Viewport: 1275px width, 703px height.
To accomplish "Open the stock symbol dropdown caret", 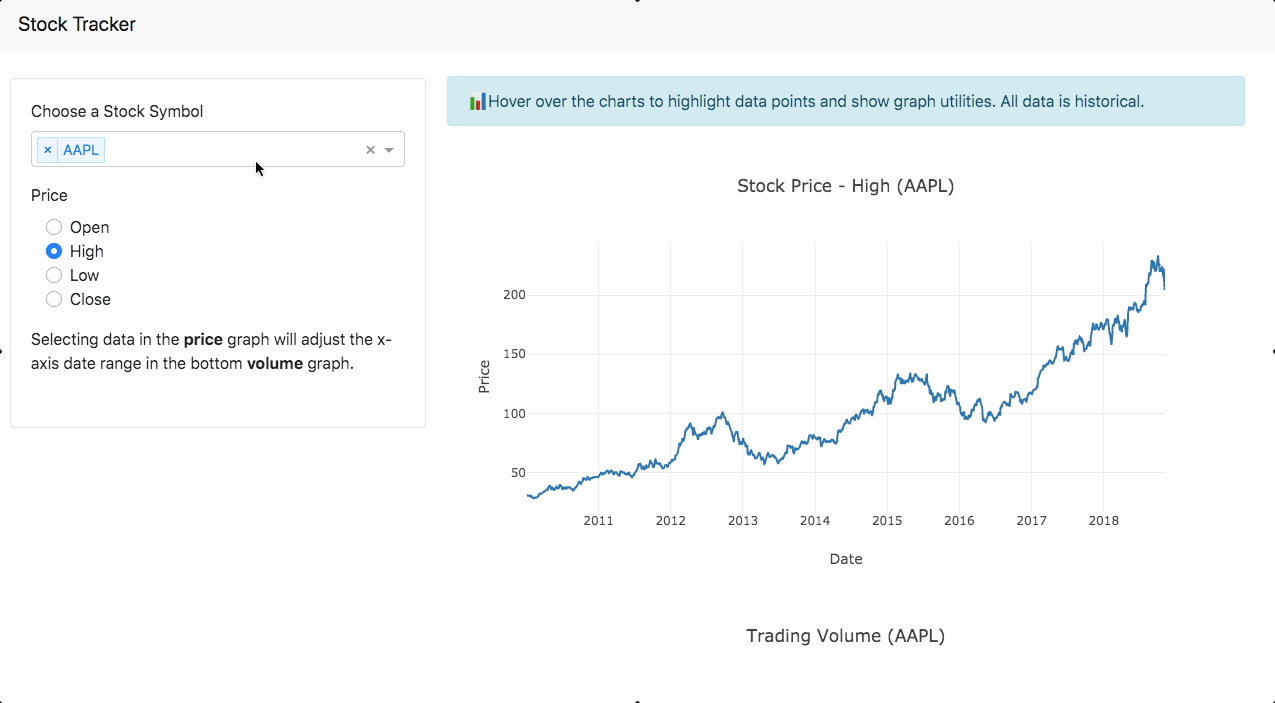I will click(388, 149).
